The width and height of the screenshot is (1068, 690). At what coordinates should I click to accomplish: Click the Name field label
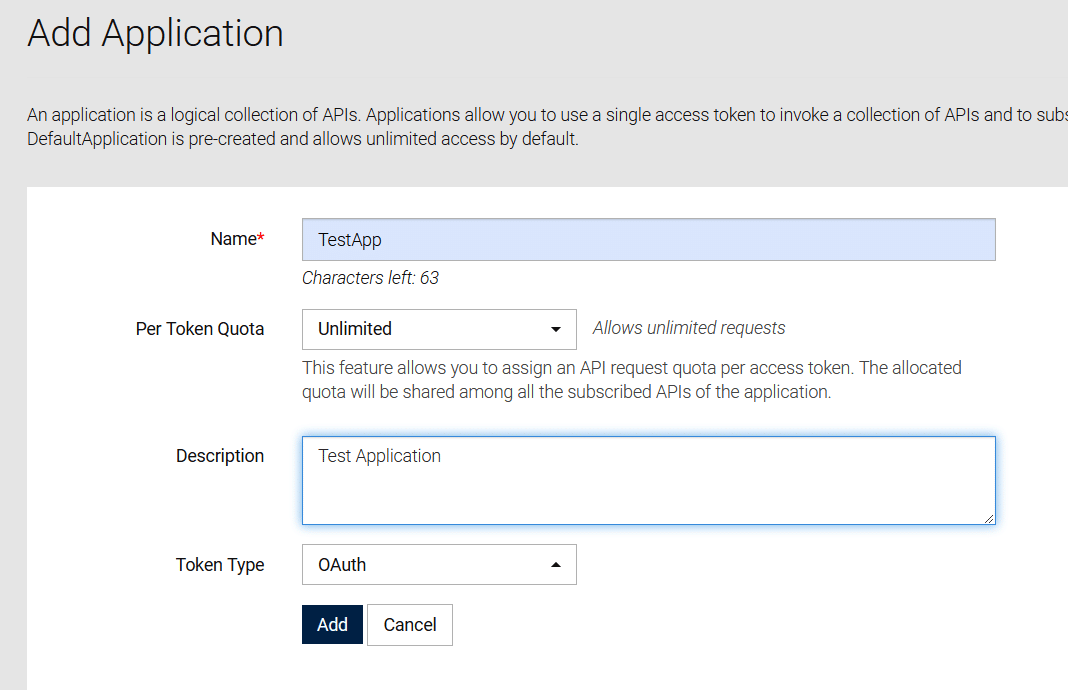(x=233, y=239)
